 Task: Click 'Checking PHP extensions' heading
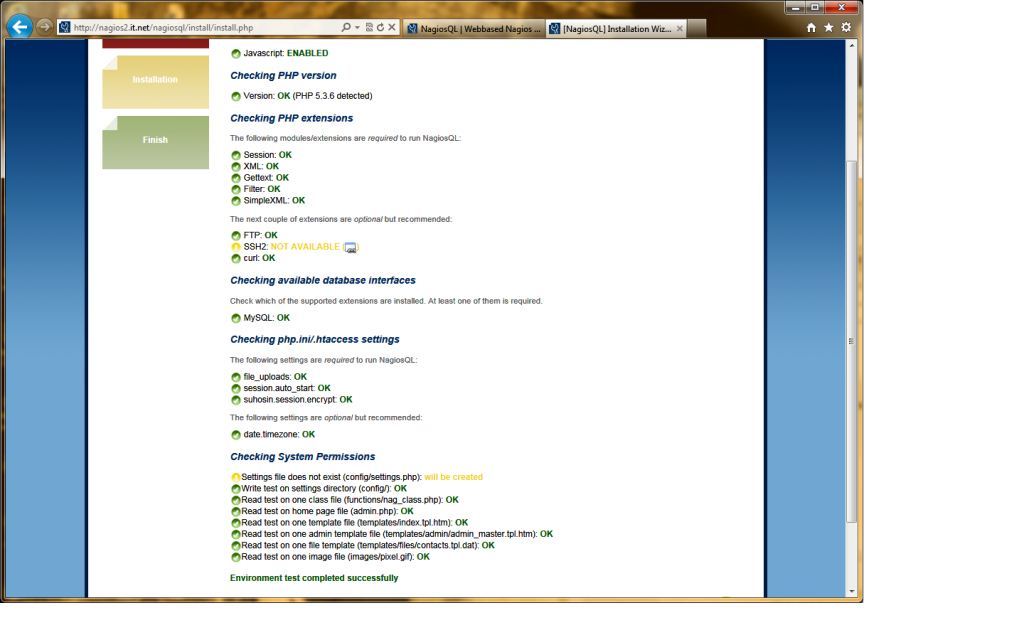point(291,118)
